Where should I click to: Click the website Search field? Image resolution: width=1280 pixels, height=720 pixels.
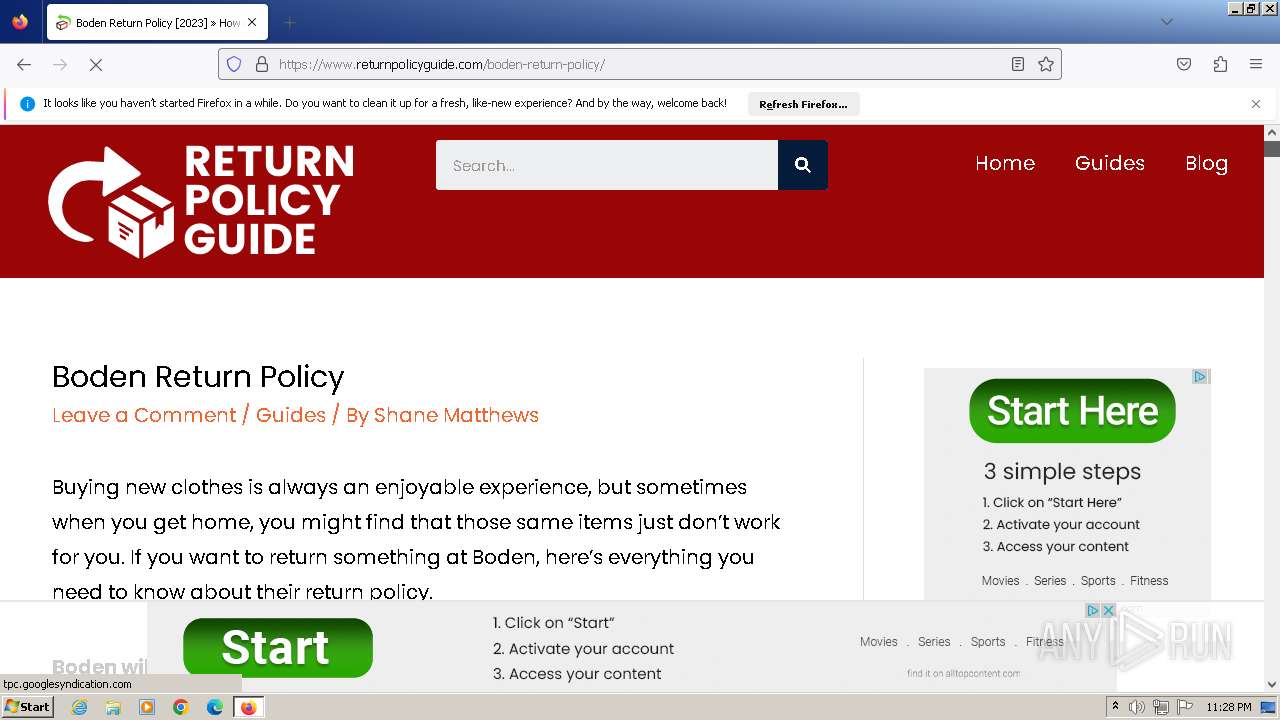(607, 165)
